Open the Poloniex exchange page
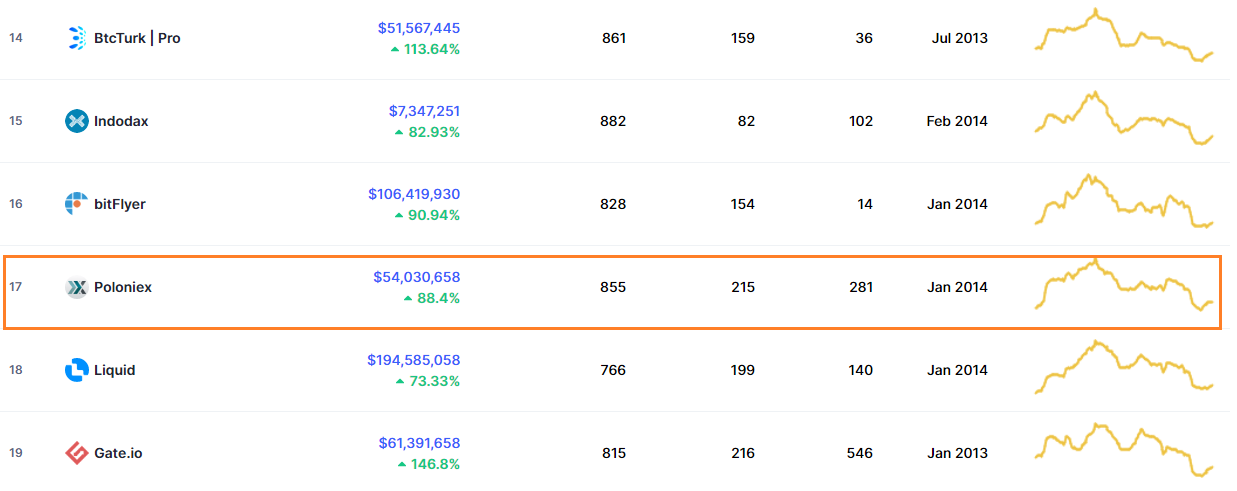Screen dimensions: 1237x491 [x=123, y=287]
